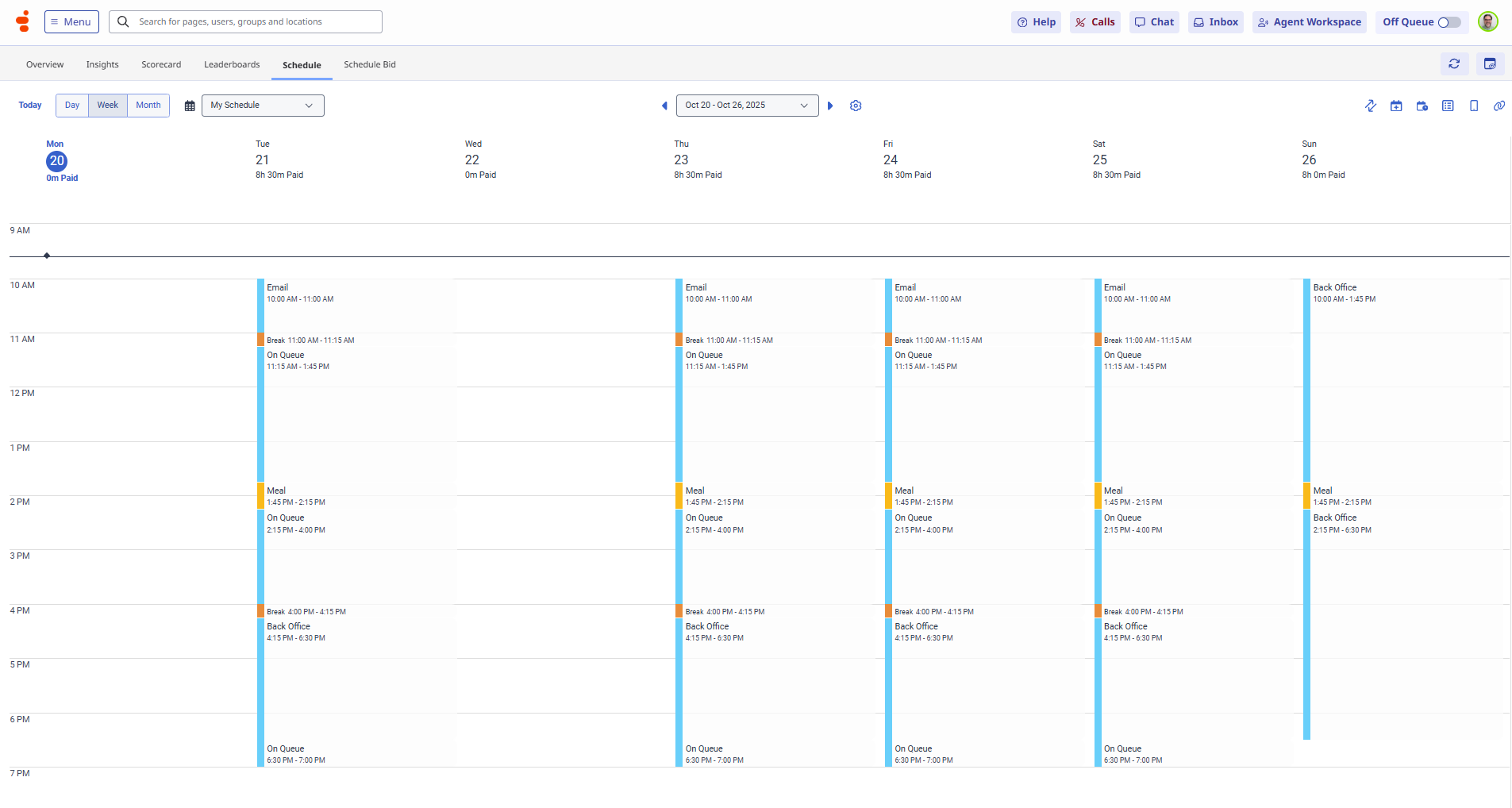Click the mobile phone icon
This screenshot has width=1512, height=808.
[1474, 106]
